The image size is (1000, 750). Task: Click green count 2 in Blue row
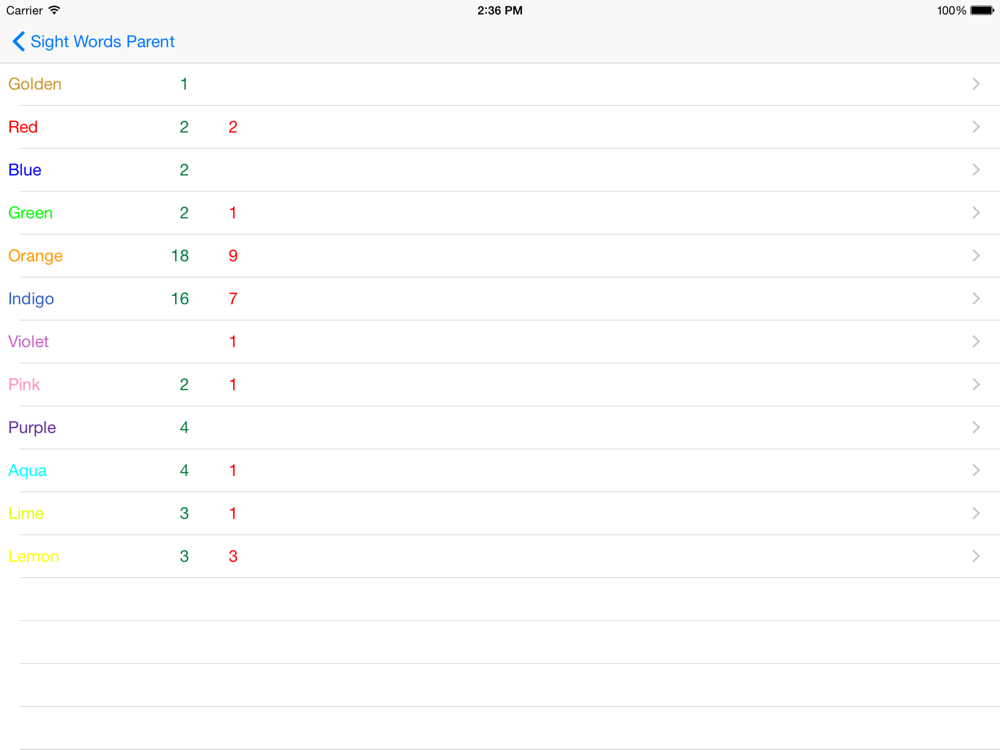tap(184, 170)
